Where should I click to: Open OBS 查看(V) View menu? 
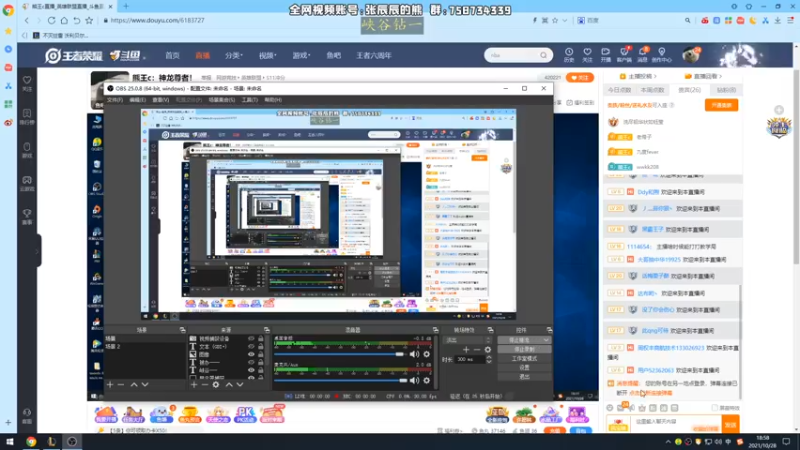tap(161, 100)
